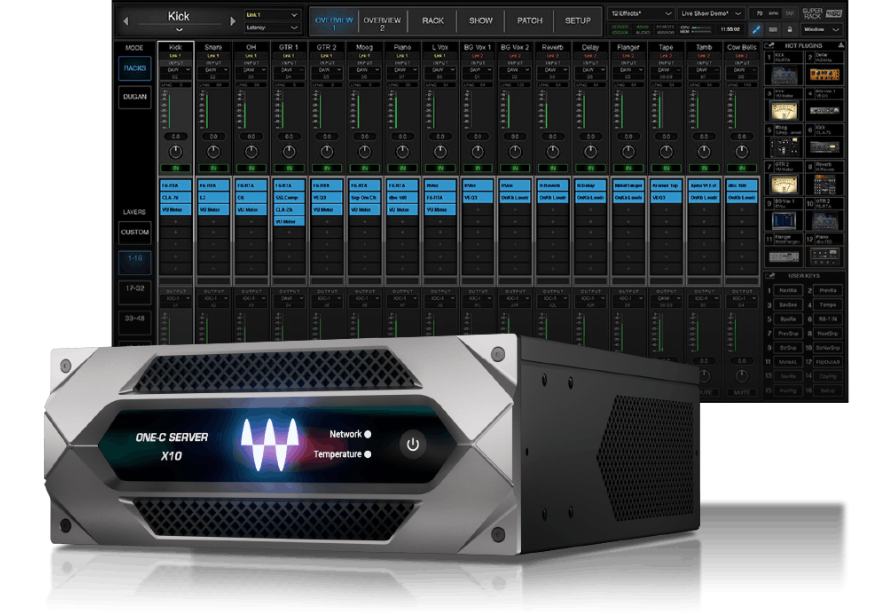The image size is (894, 614).
Task: Open the Patch tab
Action: (530, 21)
